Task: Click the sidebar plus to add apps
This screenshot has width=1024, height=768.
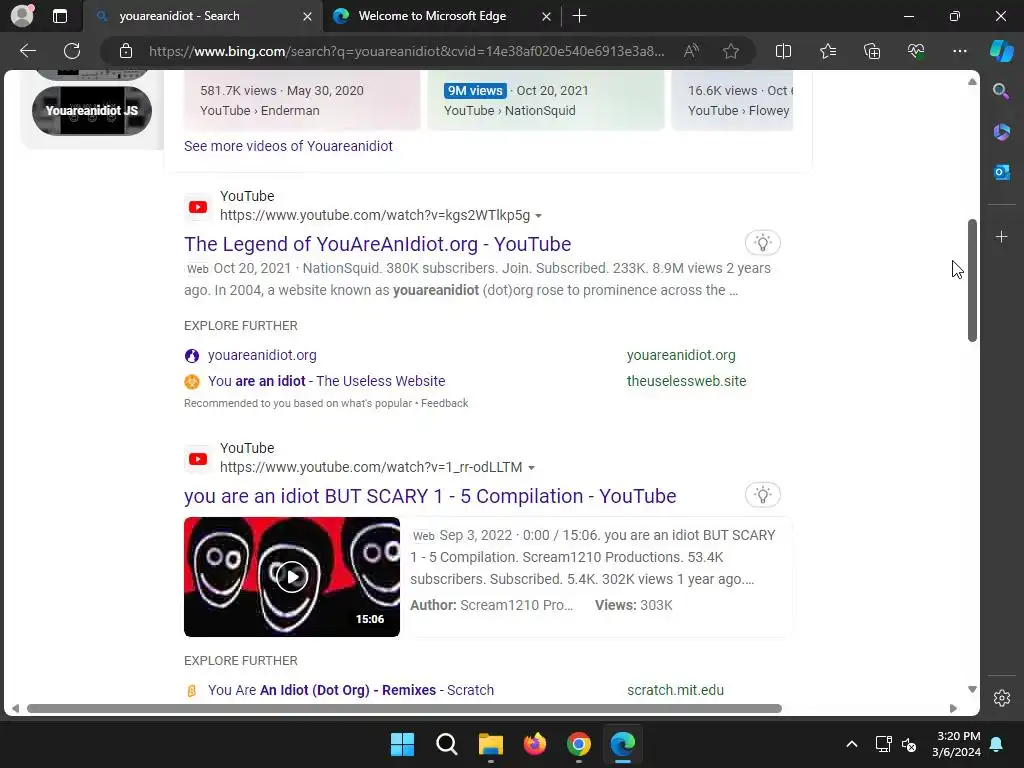Action: tap(1001, 236)
